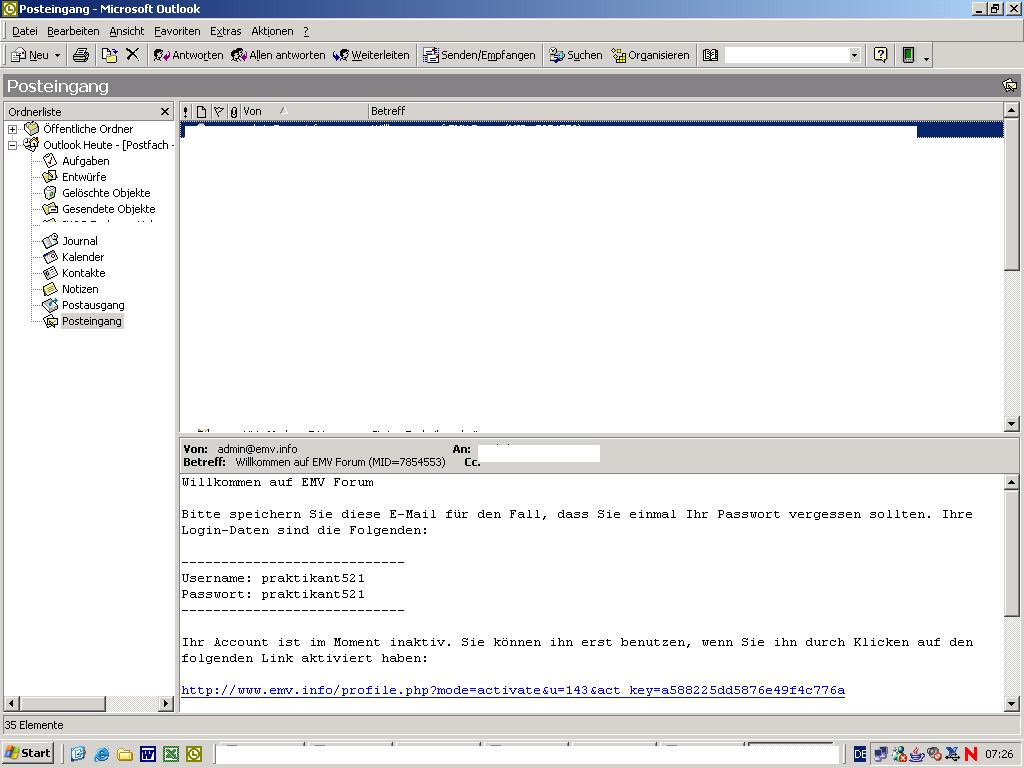This screenshot has width=1024, height=768.
Task: Click the green device icon in toolbar
Action: [908, 56]
